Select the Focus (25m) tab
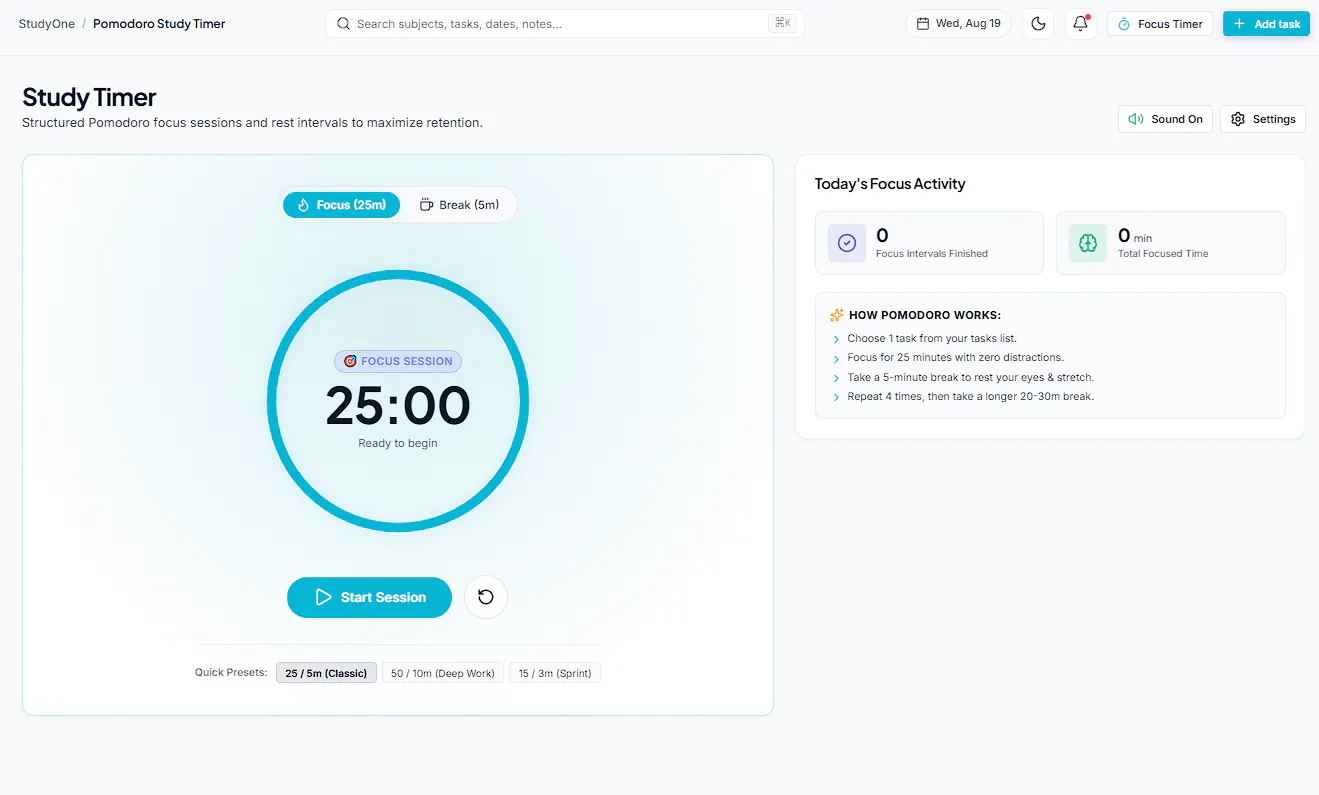The image size is (1319, 795). (341, 205)
